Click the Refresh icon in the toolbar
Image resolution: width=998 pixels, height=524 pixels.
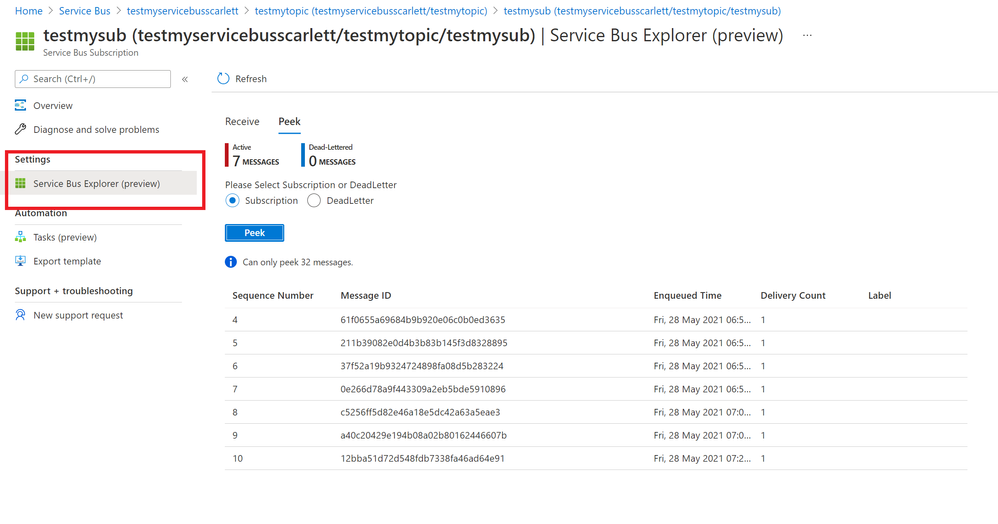[223, 79]
